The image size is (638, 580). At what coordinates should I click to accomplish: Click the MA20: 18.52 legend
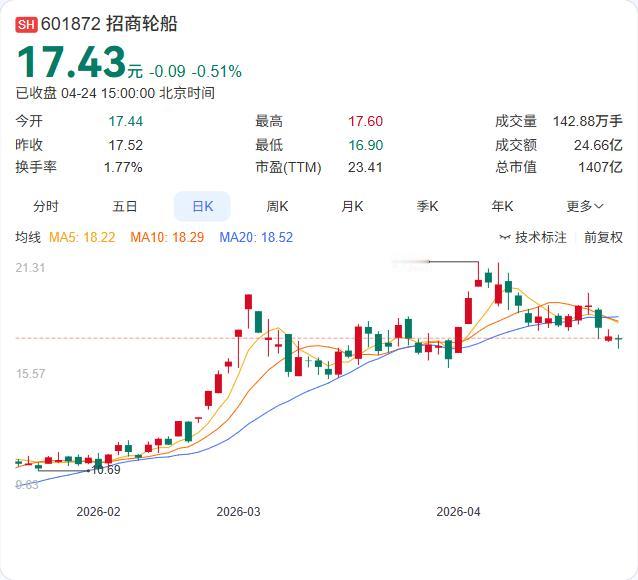(256, 237)
